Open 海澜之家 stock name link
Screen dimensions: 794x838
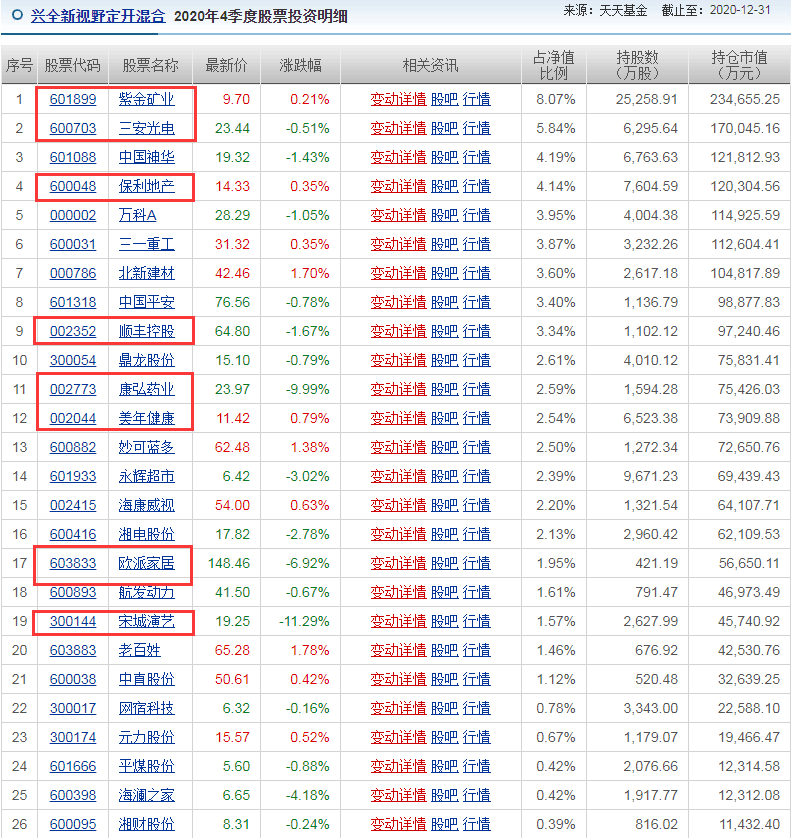pyautogui.click(x=146, y=795)
